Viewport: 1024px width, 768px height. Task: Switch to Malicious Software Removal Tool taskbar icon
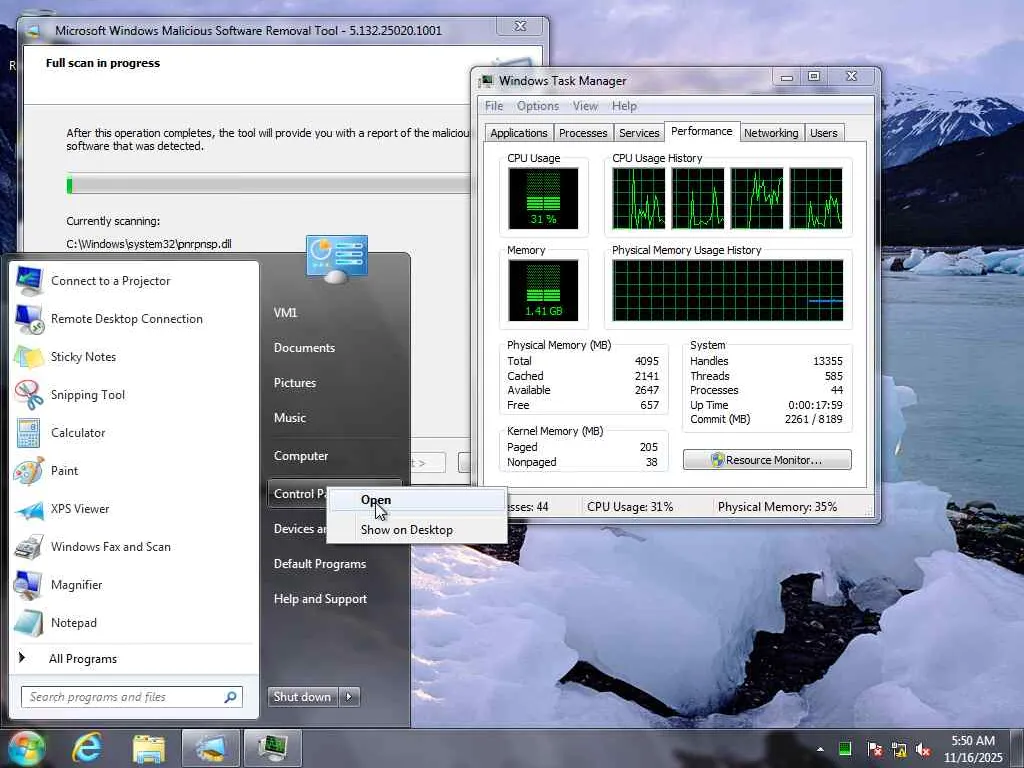tap(210, 748)
